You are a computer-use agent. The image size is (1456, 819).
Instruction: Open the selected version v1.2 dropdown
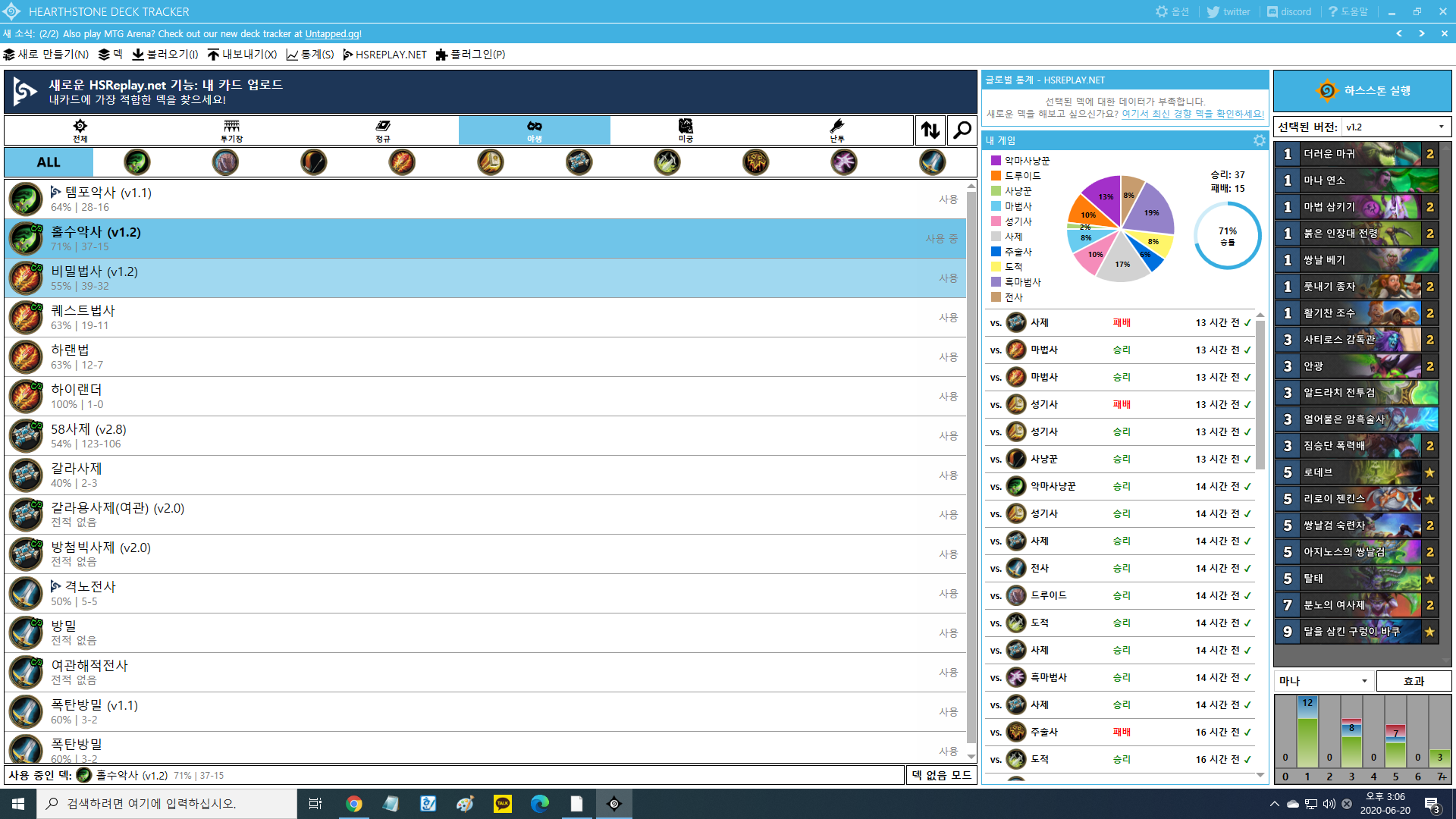pos(1396,127)
